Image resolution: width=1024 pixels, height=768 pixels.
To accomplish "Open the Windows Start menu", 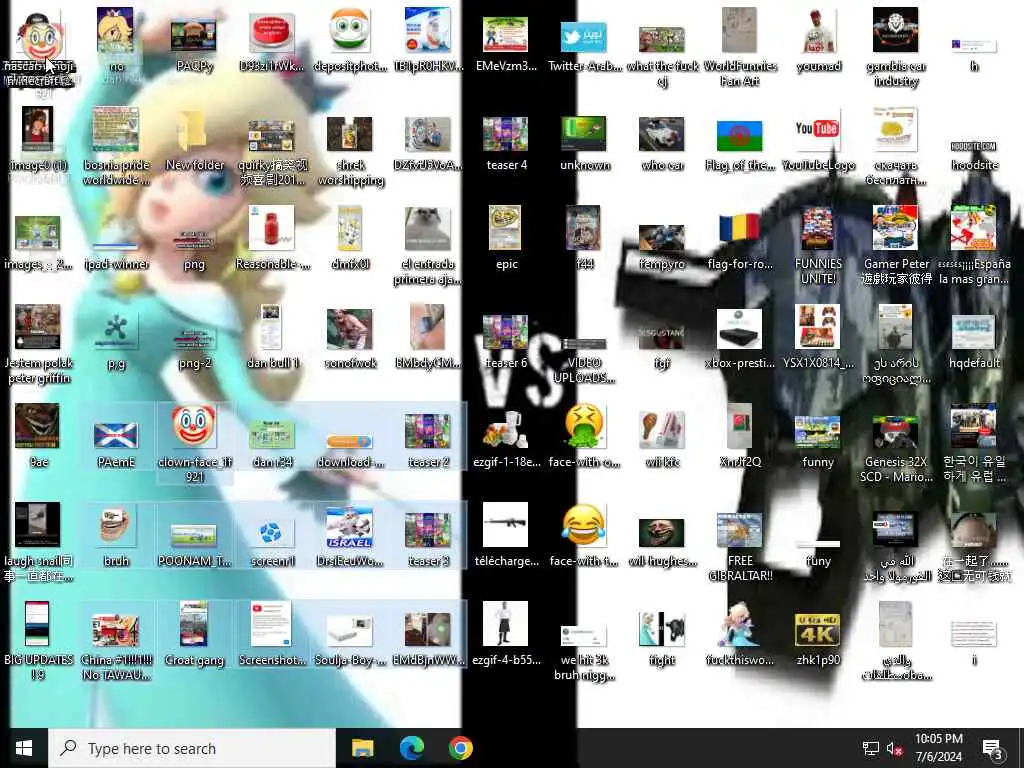I will (x=24, y=748).
